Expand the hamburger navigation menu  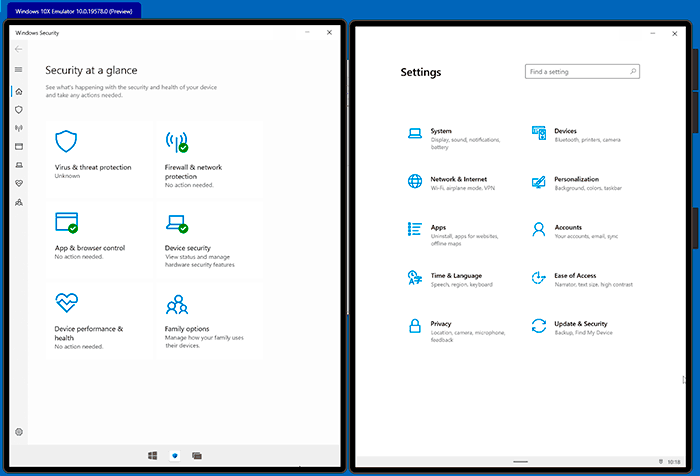(x=18, y=69)
